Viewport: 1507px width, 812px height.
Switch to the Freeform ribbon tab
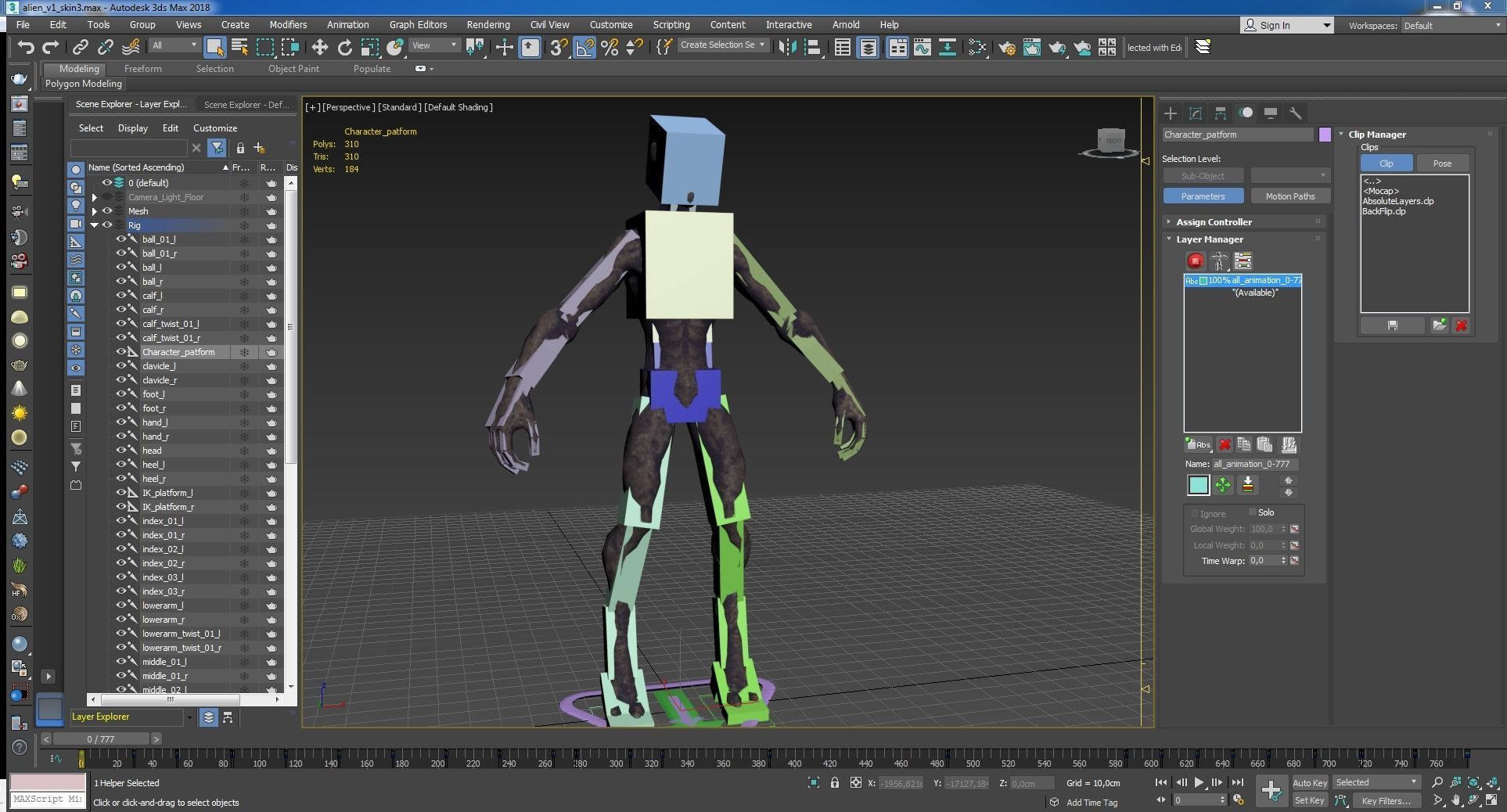coord(143,69)
